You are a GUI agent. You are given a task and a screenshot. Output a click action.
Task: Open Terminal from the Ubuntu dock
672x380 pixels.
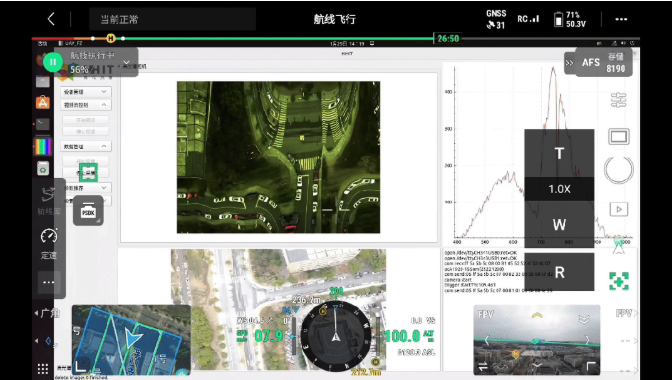(42, 124)
